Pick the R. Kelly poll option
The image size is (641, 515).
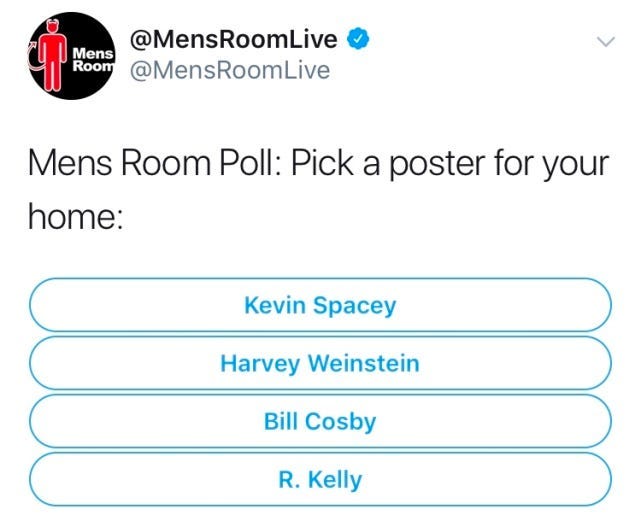click(x=320, y=479)
